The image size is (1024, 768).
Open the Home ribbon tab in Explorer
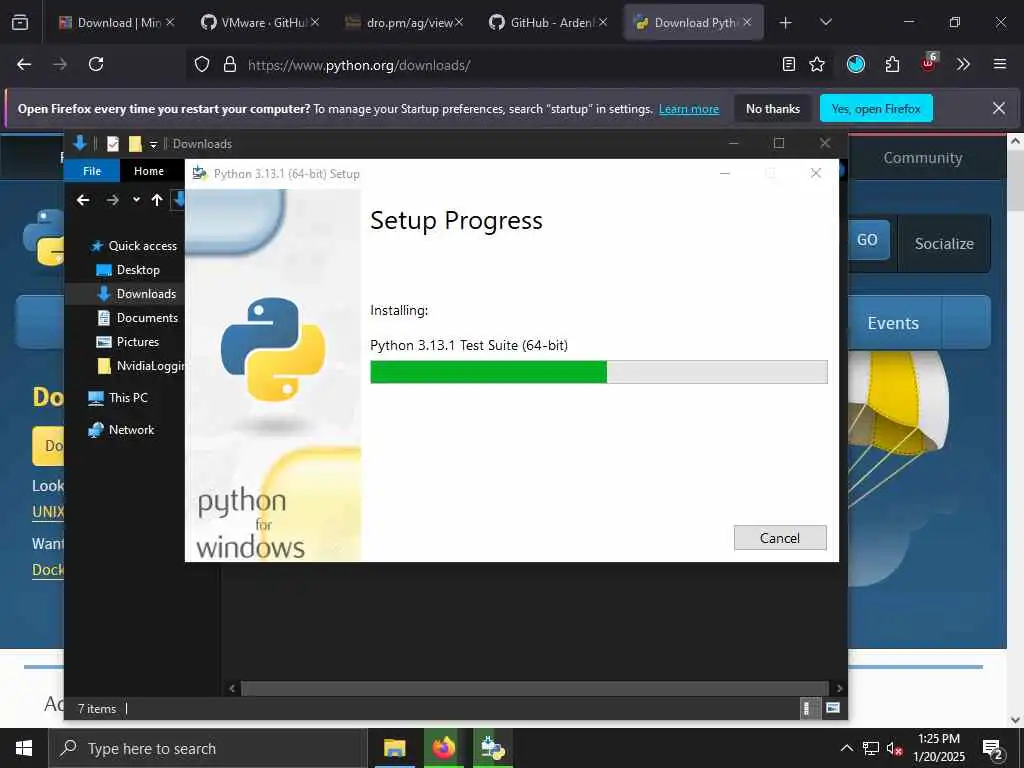coord(149,171)
